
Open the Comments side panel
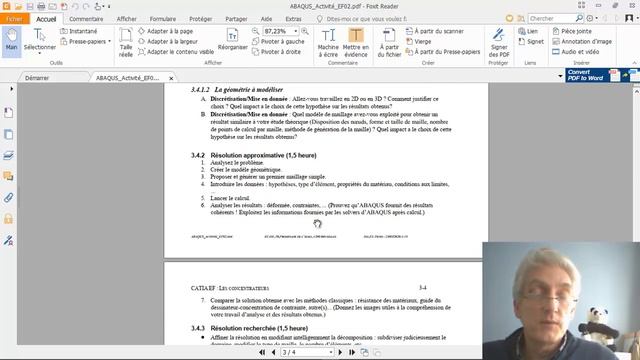(x=8, y=176)
